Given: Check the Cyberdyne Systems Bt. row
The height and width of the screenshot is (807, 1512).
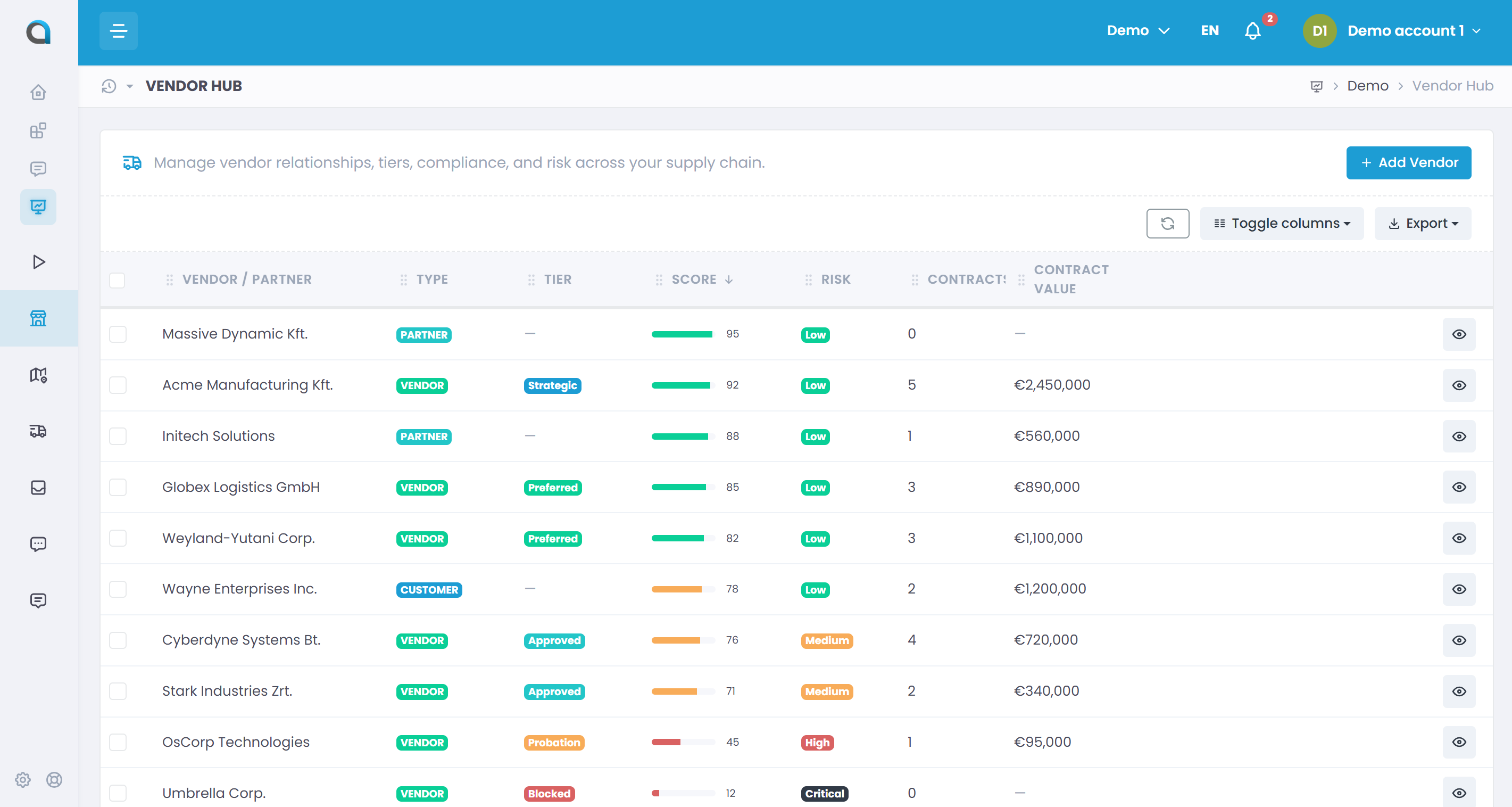Looking at the screenshot, I should point(118,640).
